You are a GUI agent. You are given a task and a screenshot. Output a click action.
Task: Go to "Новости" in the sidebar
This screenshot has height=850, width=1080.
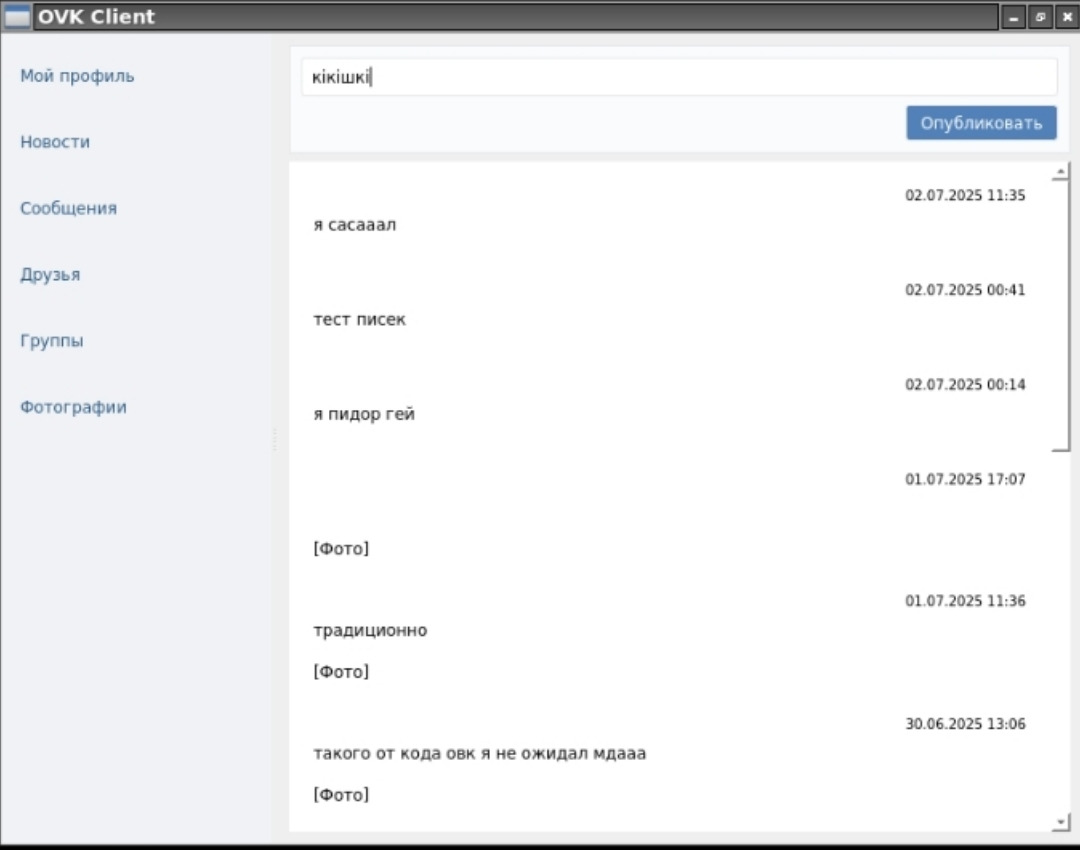55,142
